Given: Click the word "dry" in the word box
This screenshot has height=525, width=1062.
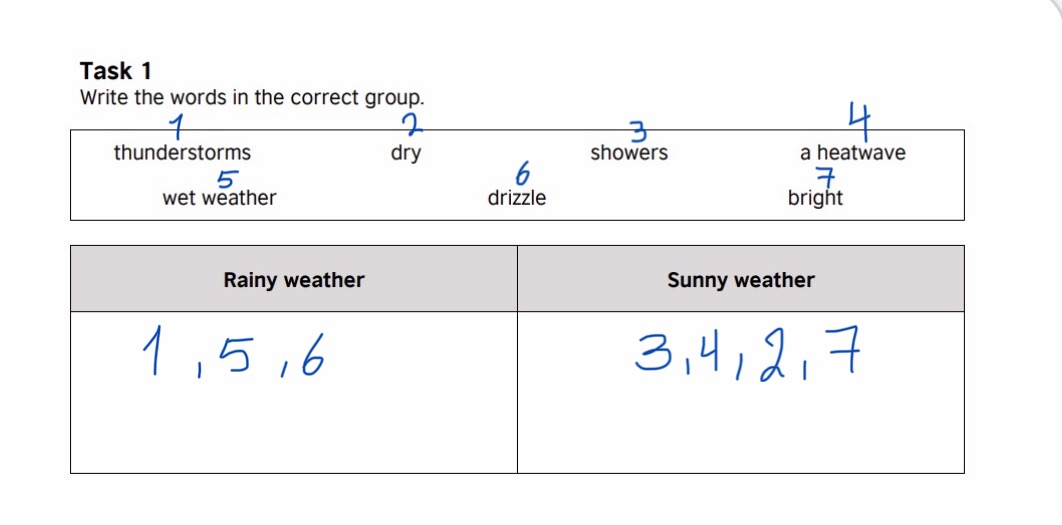Looking at the screenshot, I should tap(406, 154).
